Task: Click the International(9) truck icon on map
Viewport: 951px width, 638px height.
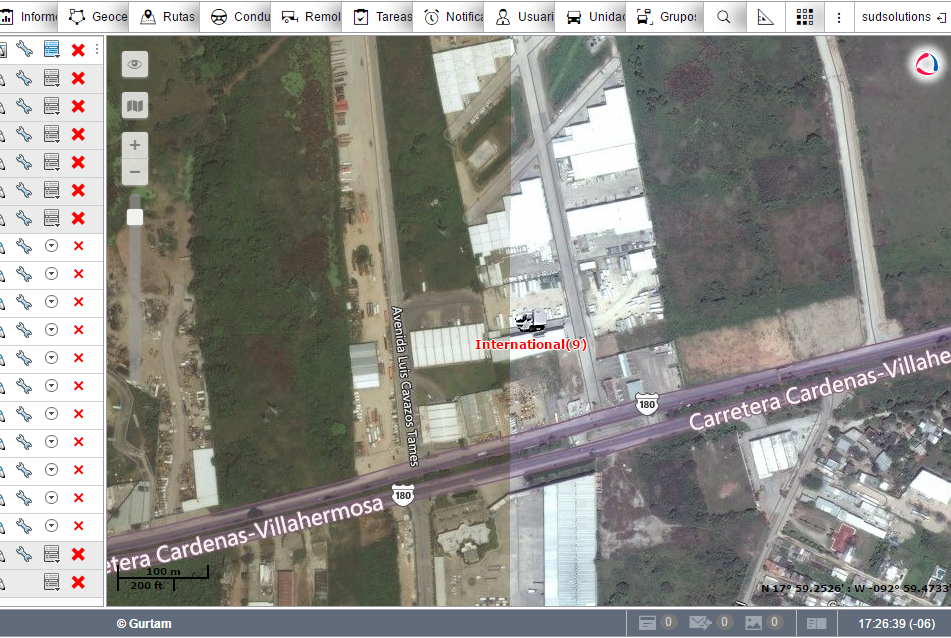Action: coord(528,321)
